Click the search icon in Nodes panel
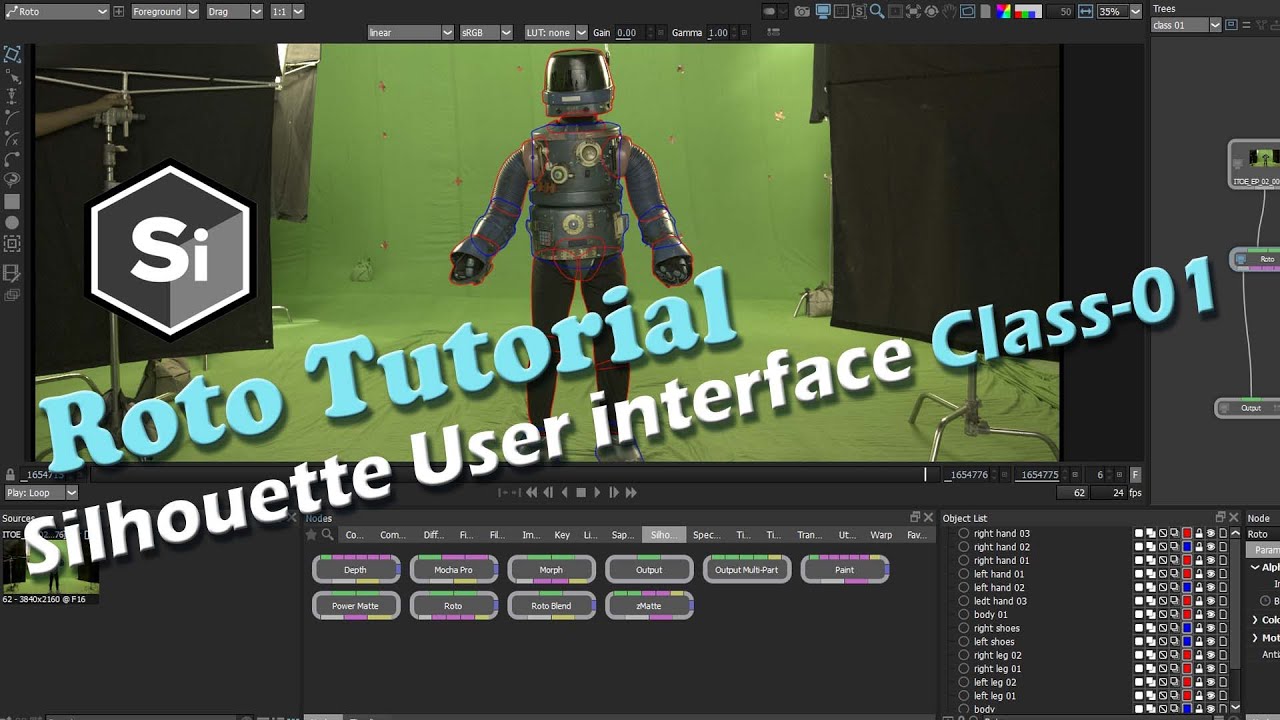 click(327, 534)
